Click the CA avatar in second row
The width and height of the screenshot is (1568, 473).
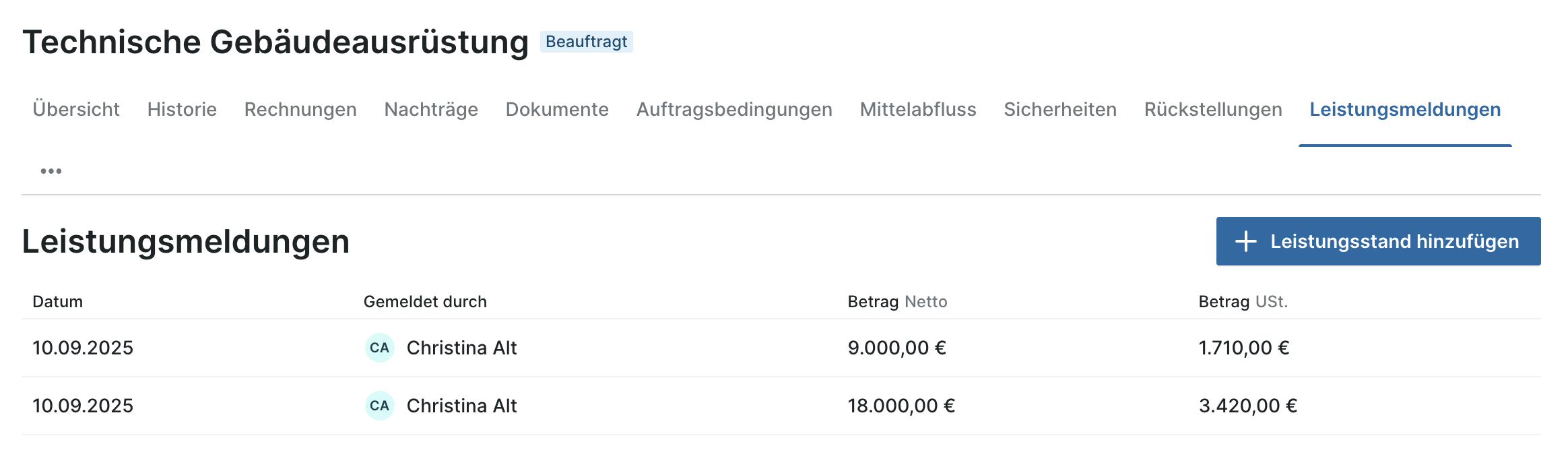pos(379,406)
